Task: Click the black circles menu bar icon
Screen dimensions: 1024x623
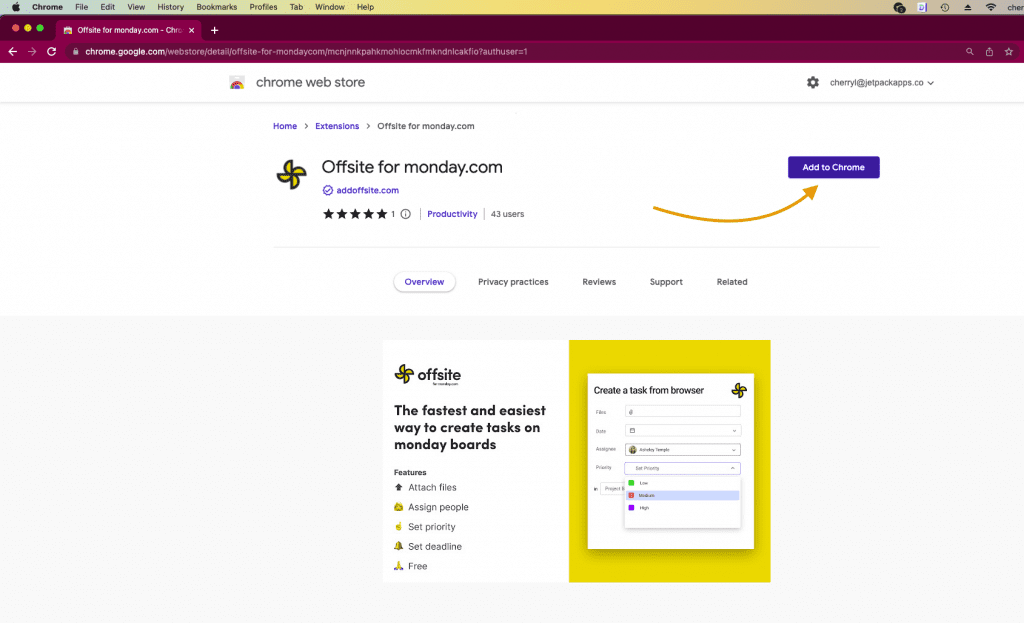Action: tap(899, 7)
